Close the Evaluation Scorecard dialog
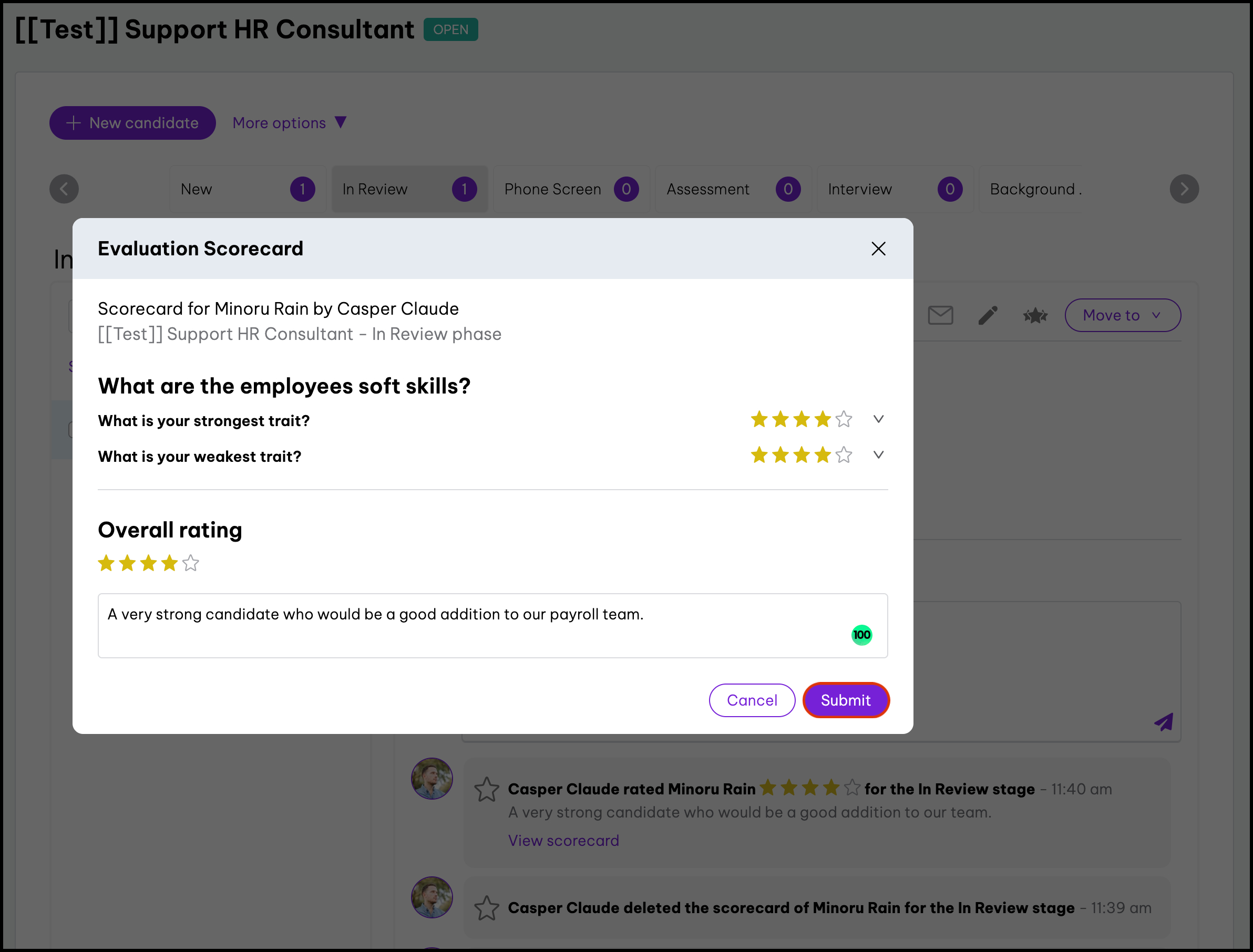This screenshot has height=952, width=1253. [878, 248]
